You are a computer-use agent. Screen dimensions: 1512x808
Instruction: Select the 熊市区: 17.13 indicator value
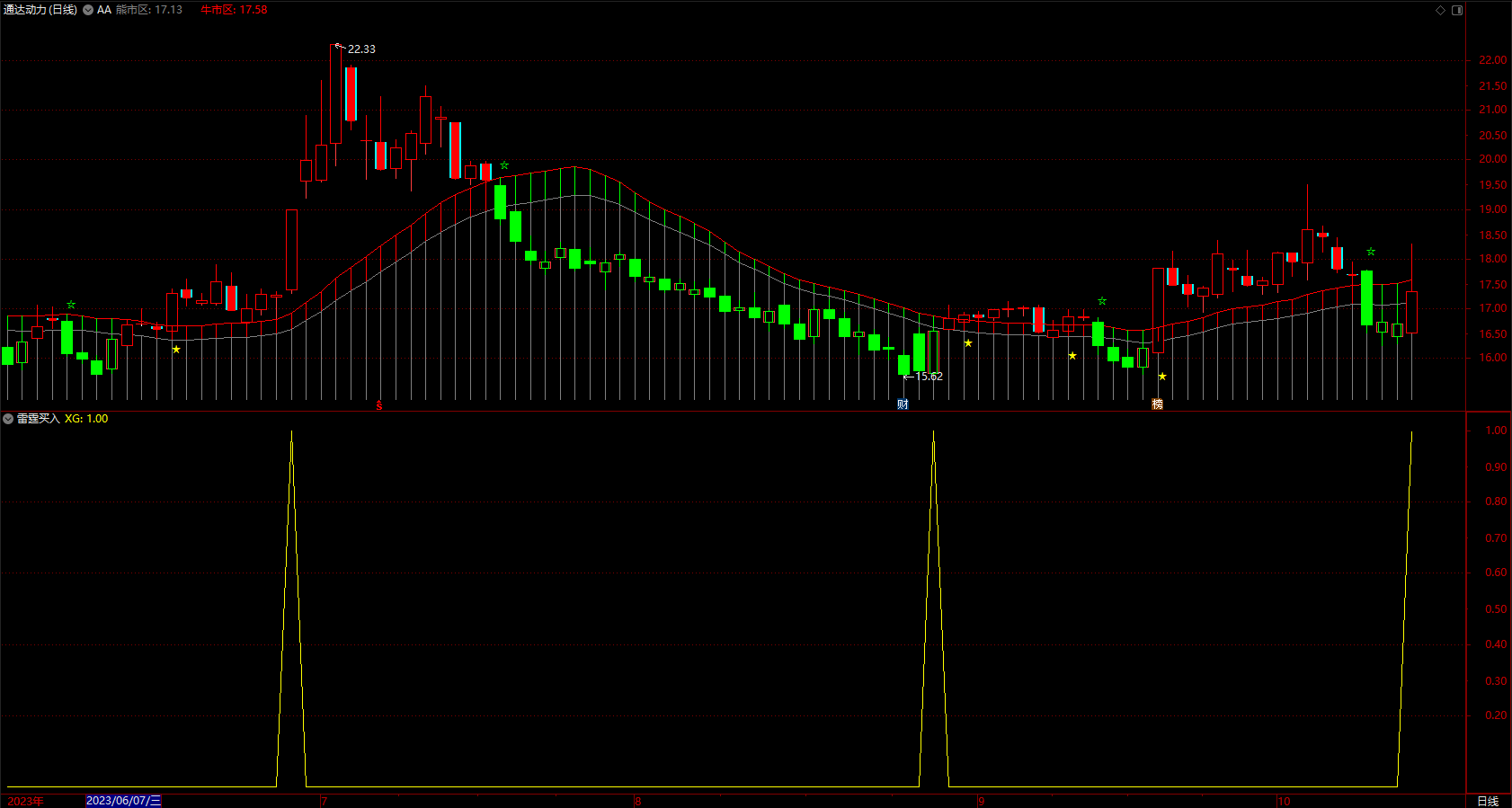coord(149,10)
